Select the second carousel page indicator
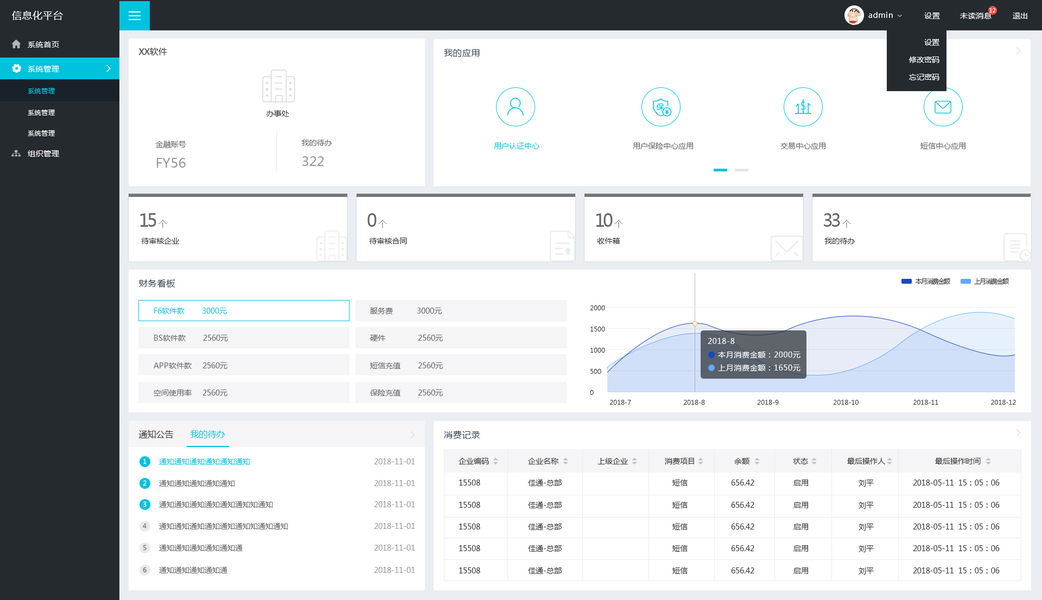The image size is (1042, 600). (742, 170)
